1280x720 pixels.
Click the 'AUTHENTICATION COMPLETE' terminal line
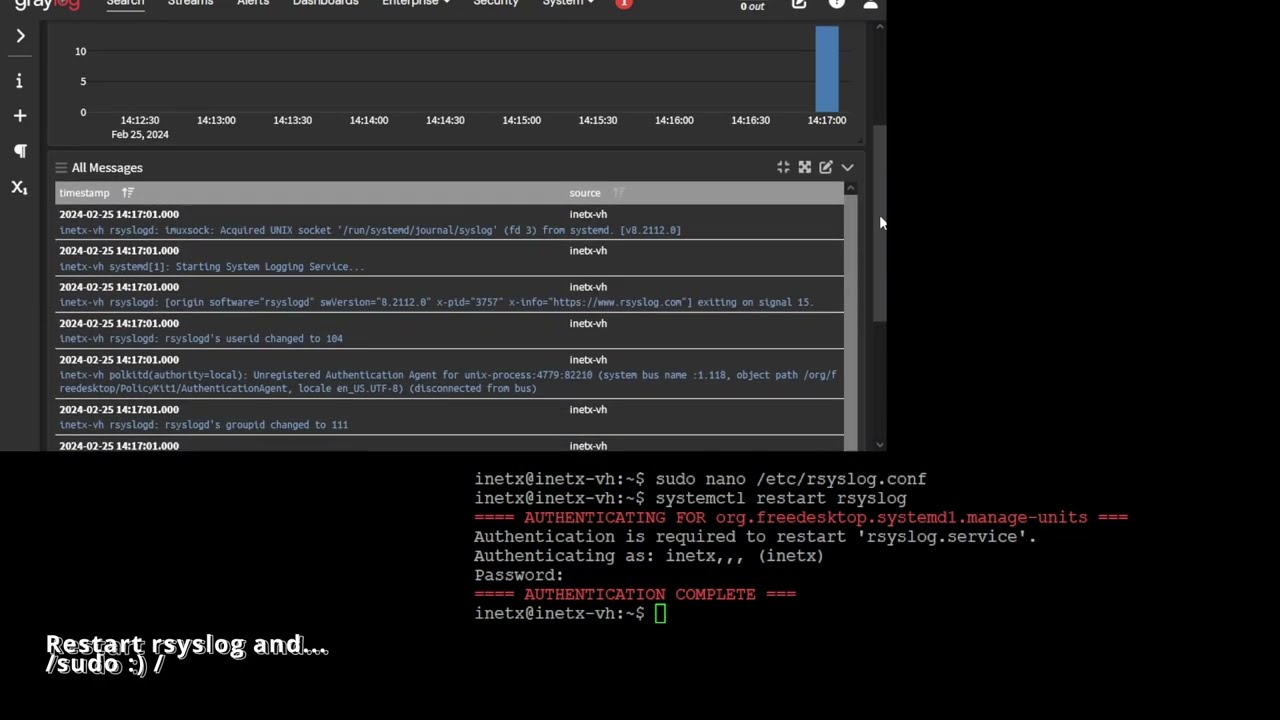click(635, 594)
